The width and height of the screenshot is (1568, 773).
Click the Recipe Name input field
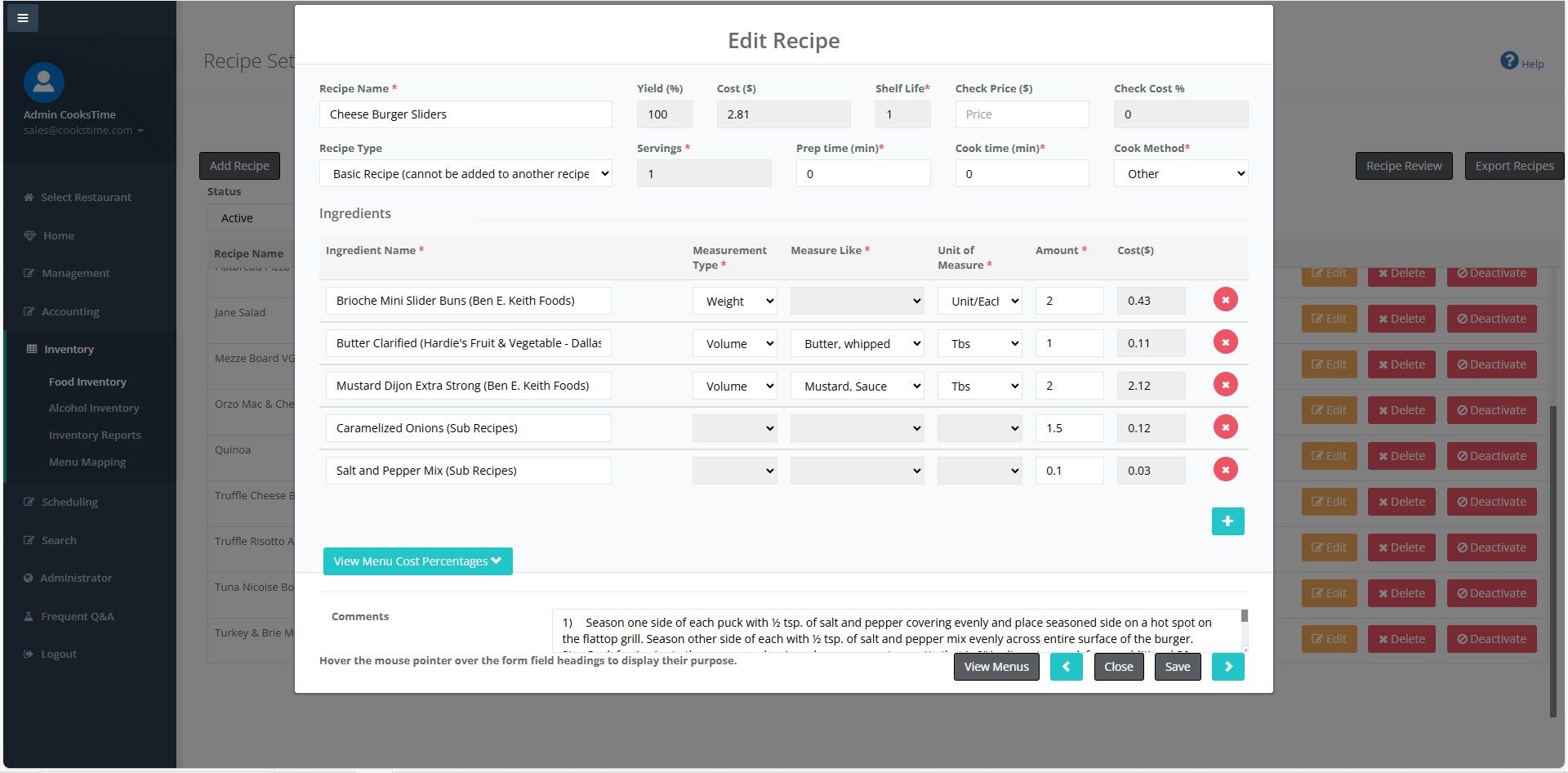point(465,114)
